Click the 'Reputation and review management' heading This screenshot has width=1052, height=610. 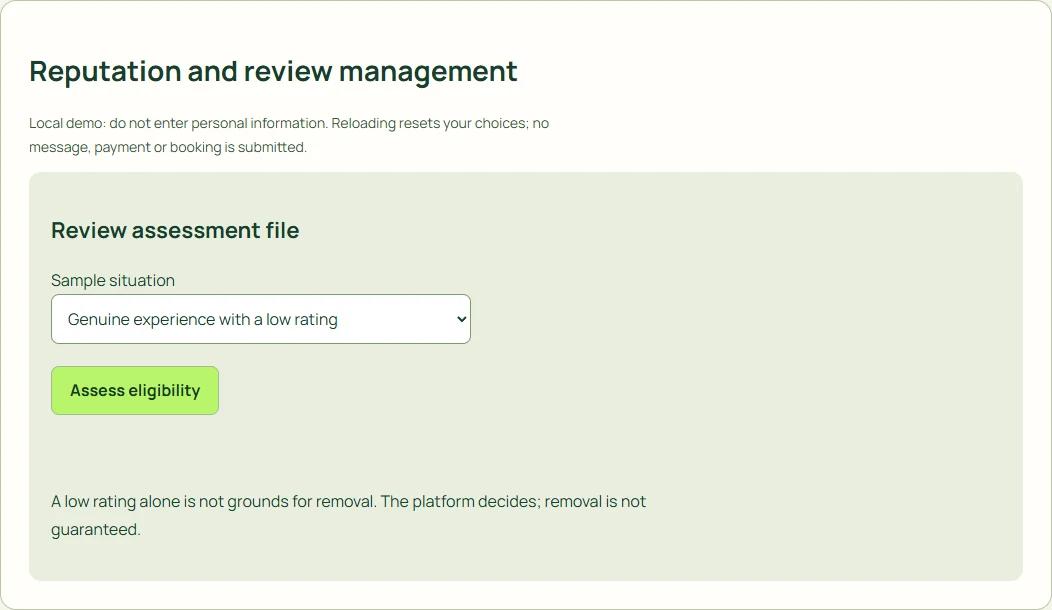pos(273,71)
